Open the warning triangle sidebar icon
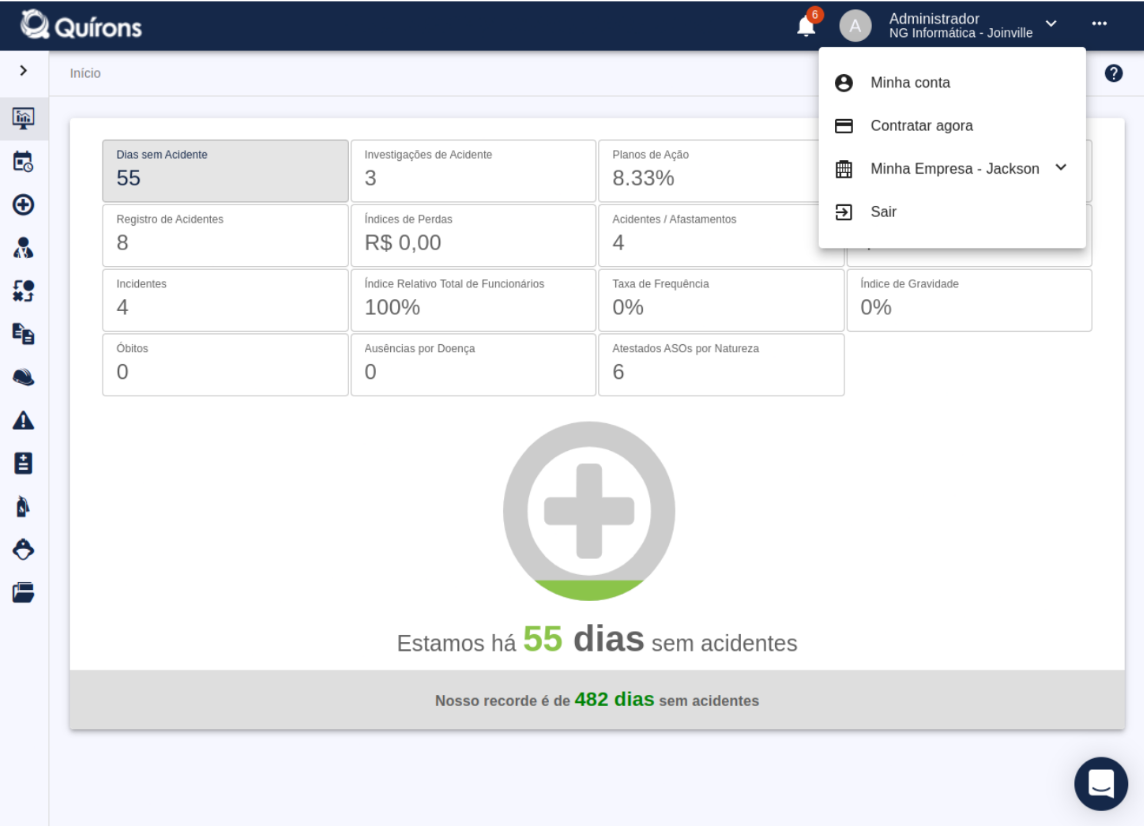The image size is (1144, 828). tap(23, 420)
